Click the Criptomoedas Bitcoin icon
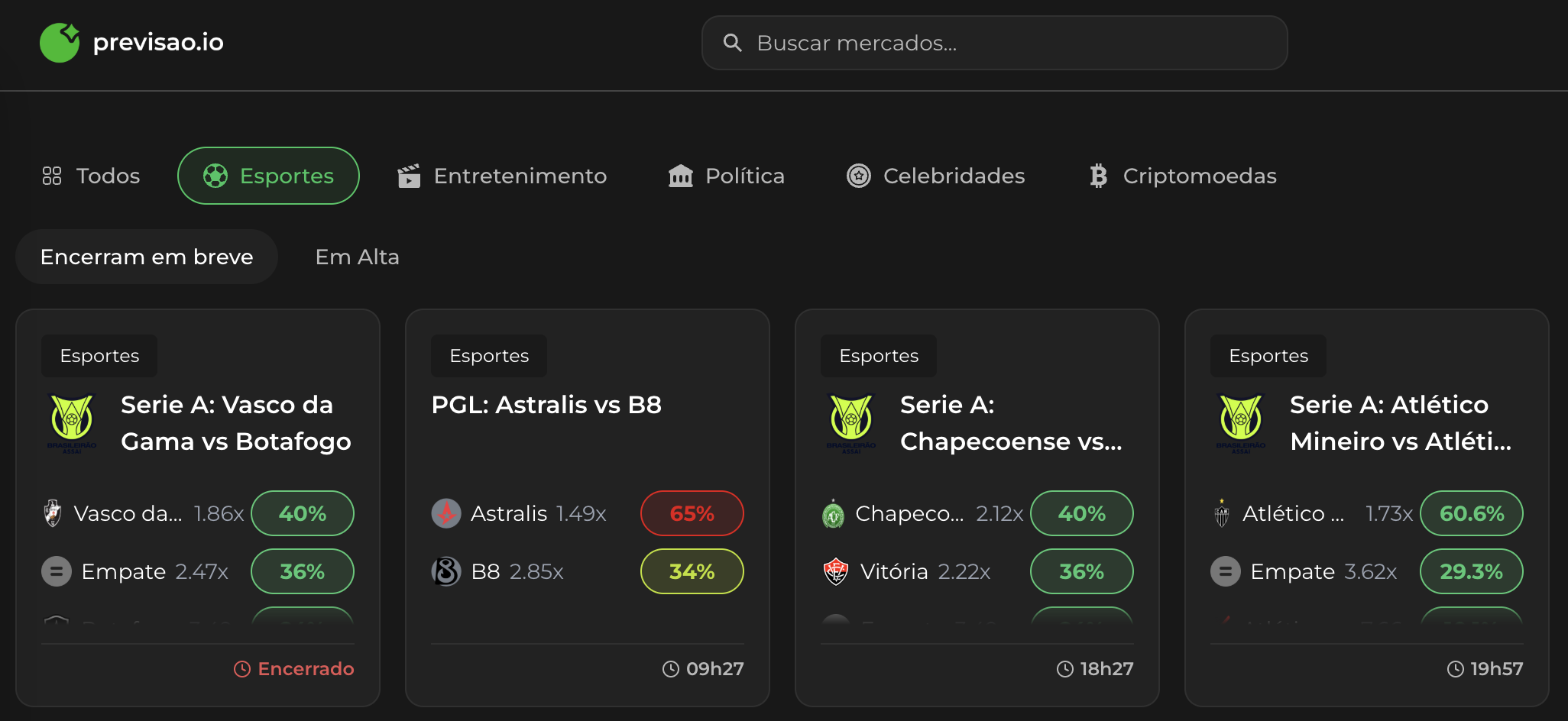Viewport: 1568px width, 721px height. tap(1098, 175)
